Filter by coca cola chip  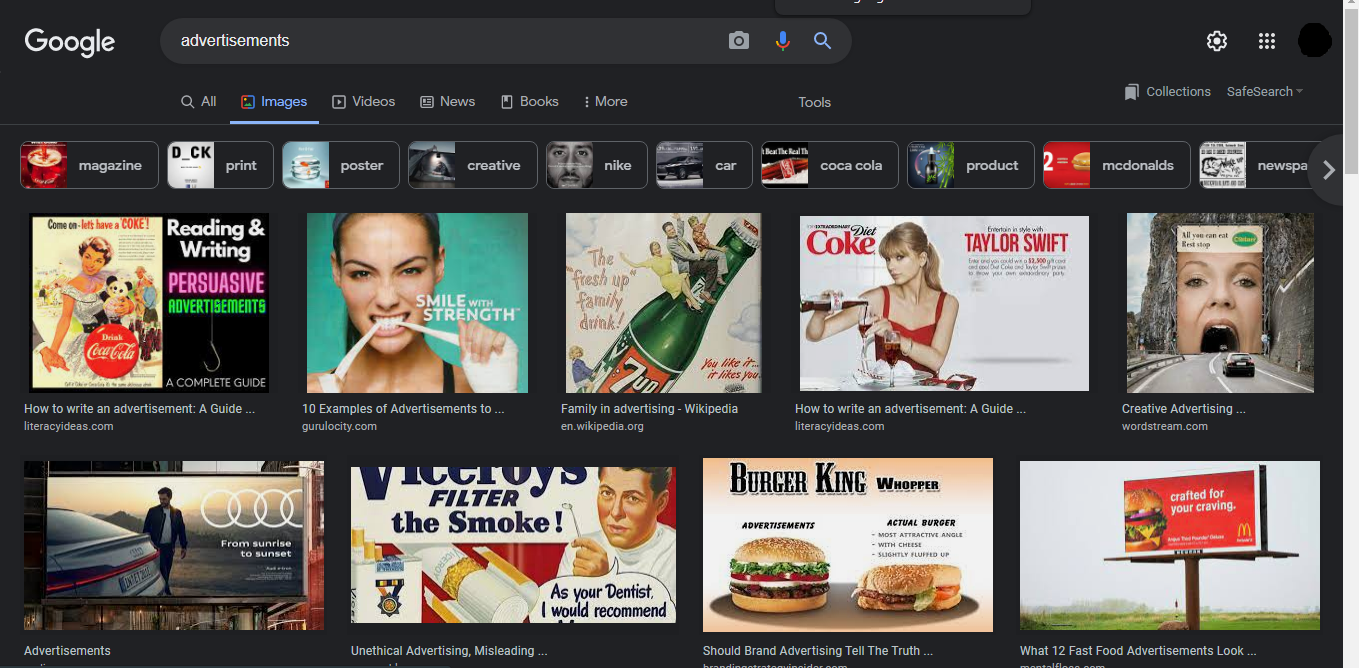coord(830,165)
